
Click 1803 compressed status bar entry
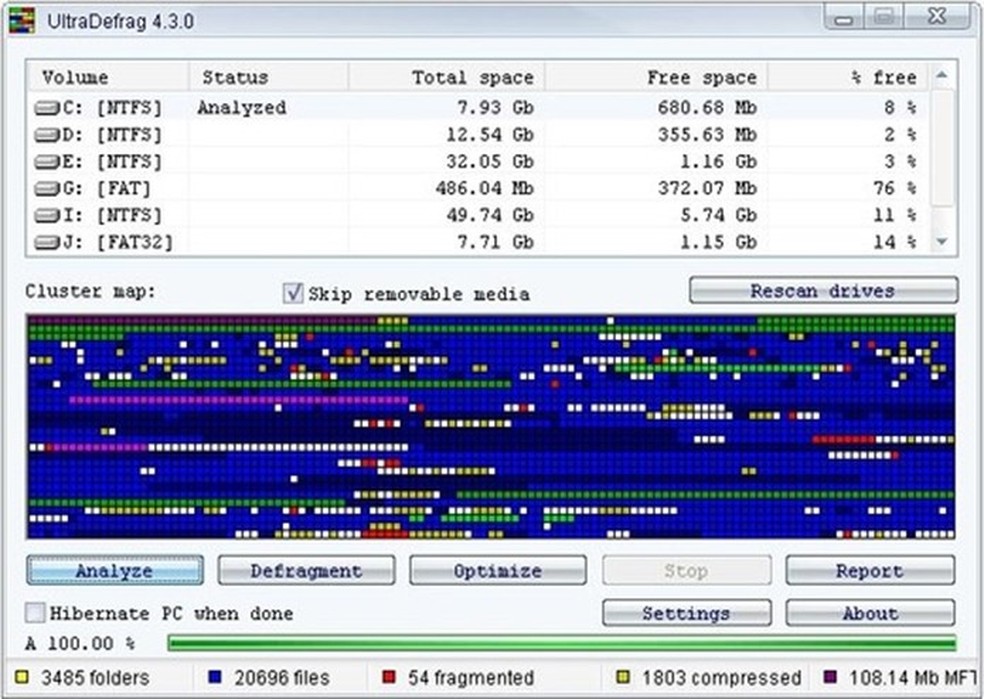722,678
